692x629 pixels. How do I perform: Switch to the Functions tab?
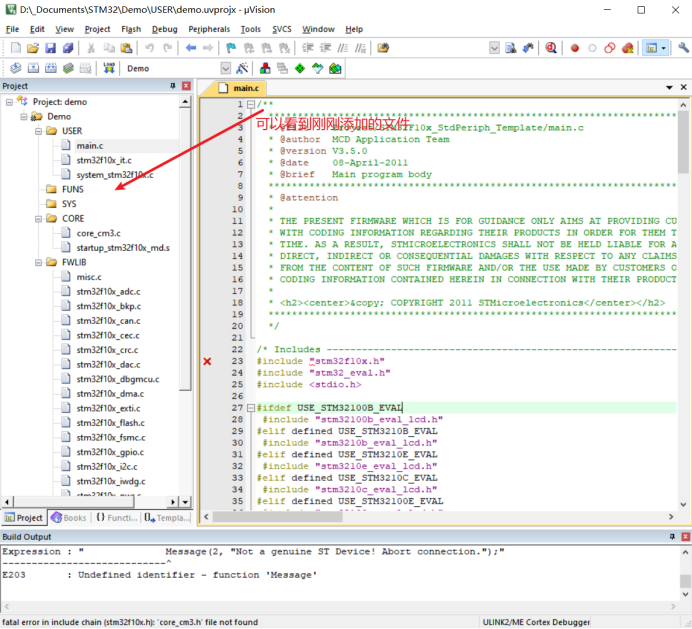117,517
